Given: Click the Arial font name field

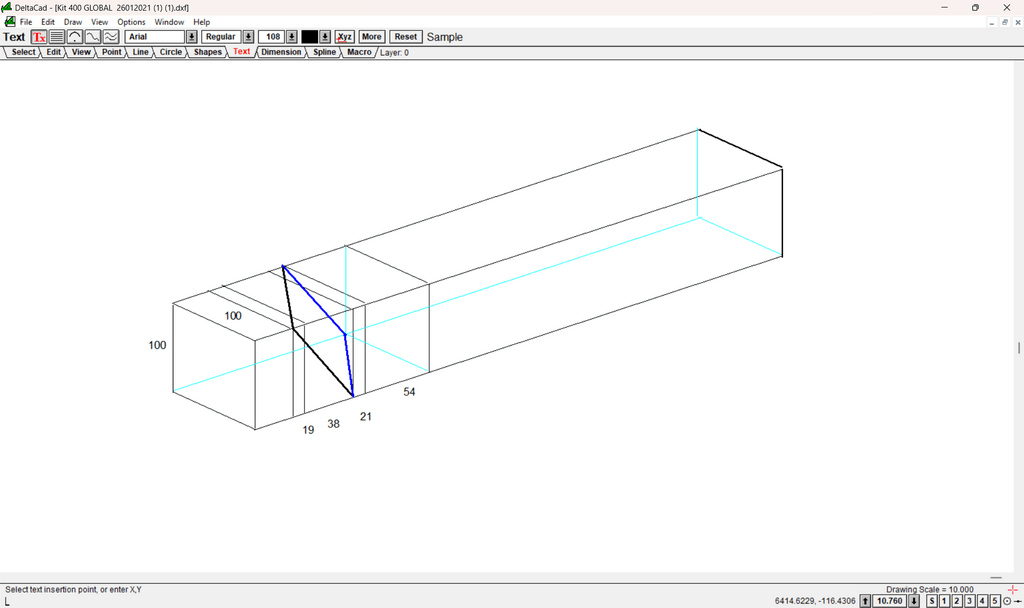Looking at the screenshot, I should [155, 37].
